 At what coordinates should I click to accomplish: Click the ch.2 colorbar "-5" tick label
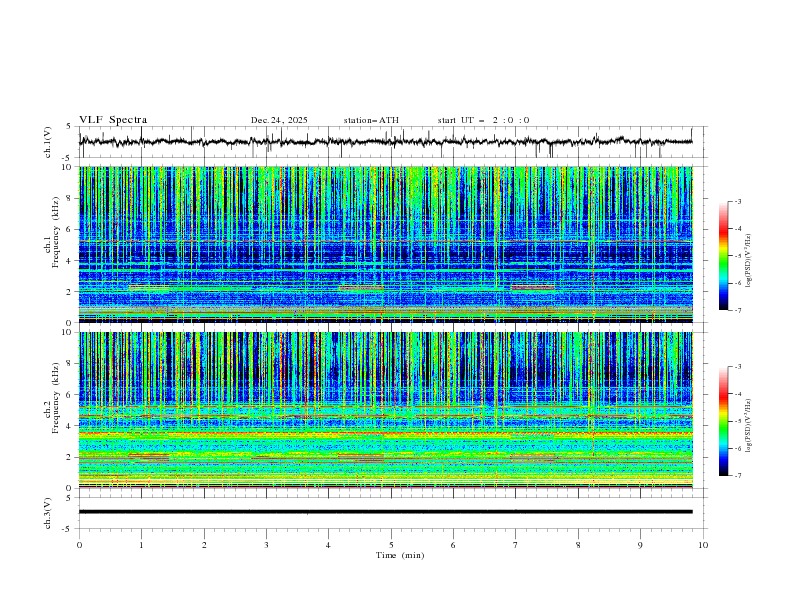(738, 421)
